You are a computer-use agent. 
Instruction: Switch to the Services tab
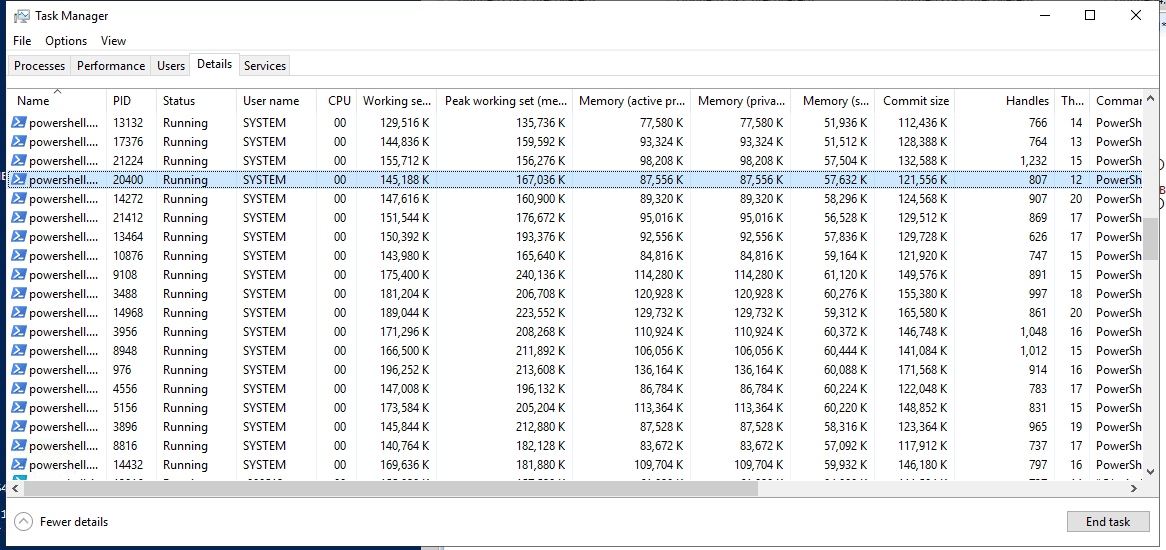click(x=265, y=66)
